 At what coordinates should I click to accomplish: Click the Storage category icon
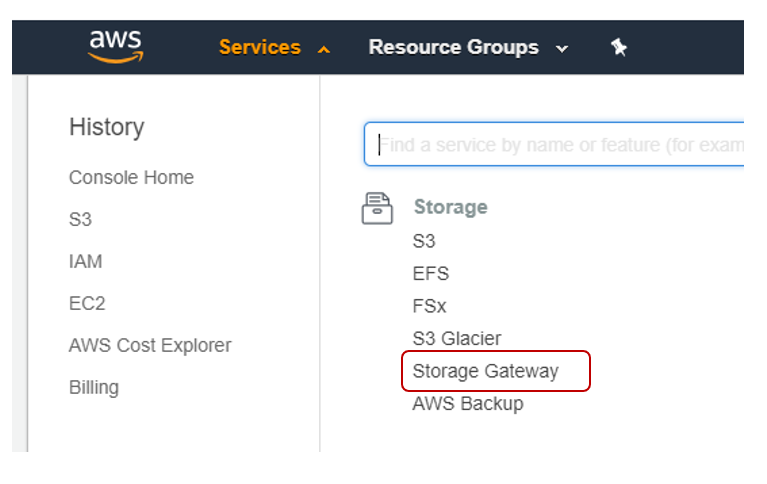377,208
